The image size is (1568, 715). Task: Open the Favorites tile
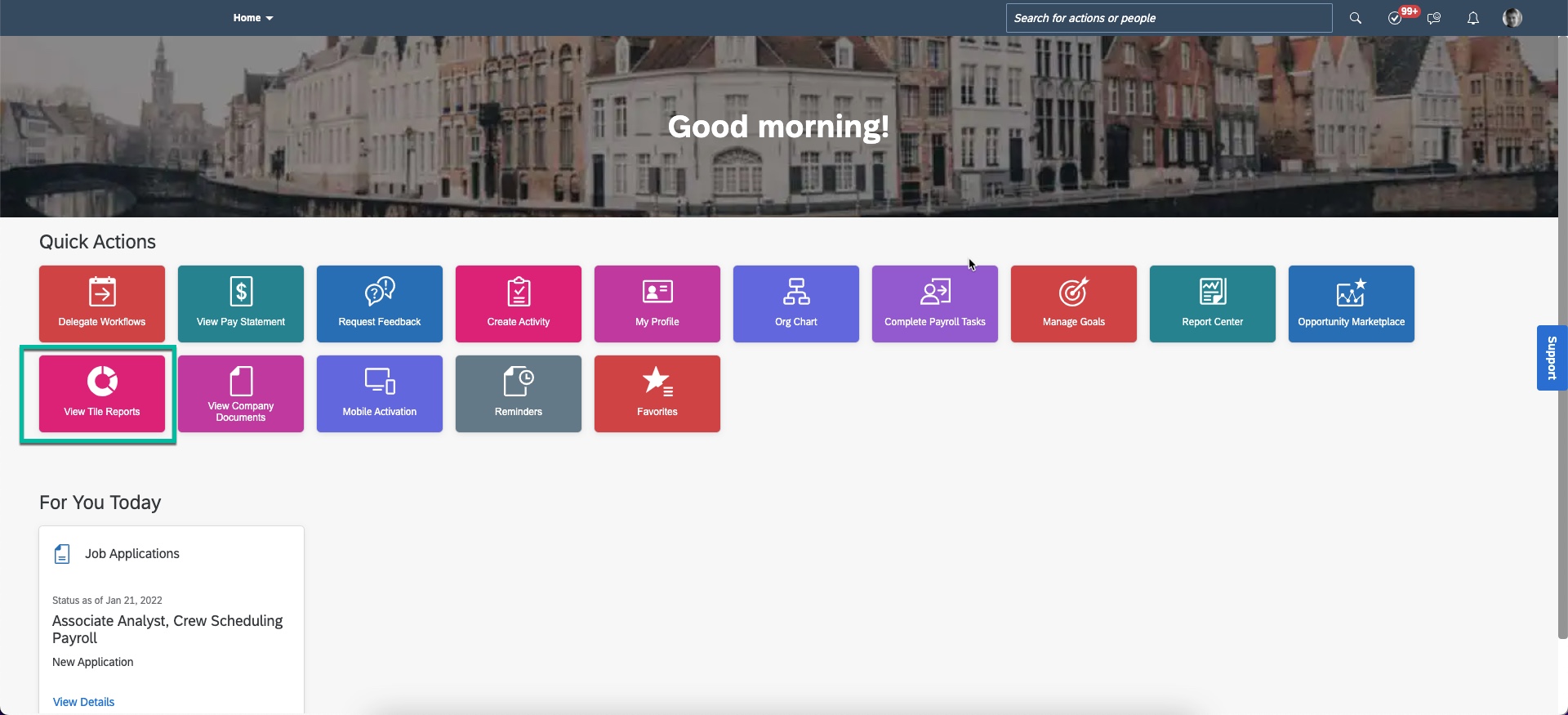click(x=657, y=394)
